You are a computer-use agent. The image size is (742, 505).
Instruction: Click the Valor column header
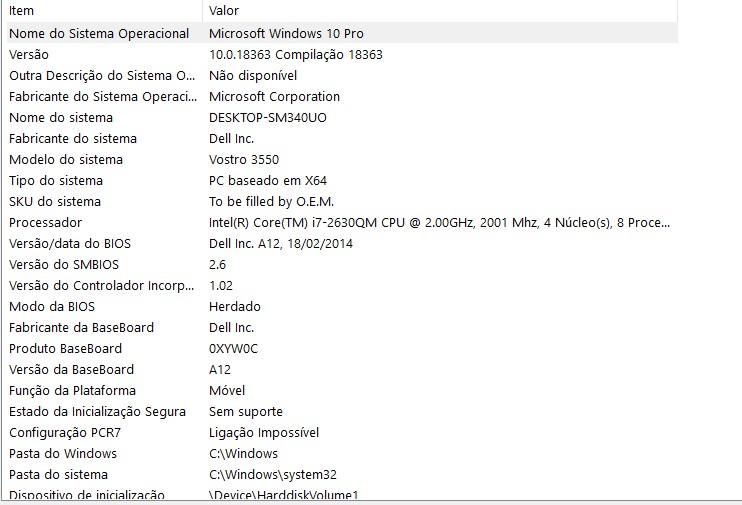pos(440,11)
